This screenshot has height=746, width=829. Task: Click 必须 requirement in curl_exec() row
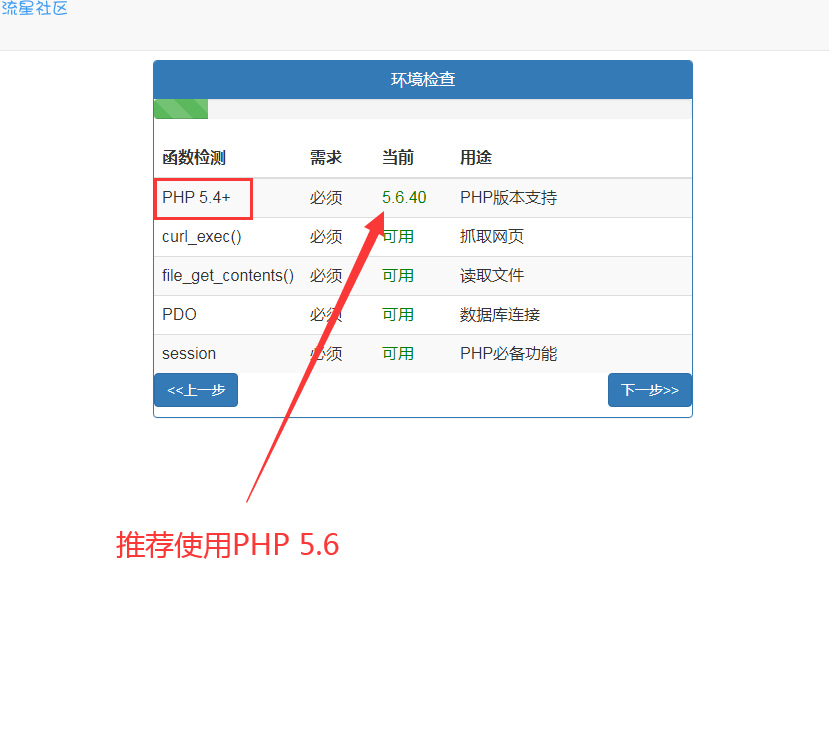326,237
